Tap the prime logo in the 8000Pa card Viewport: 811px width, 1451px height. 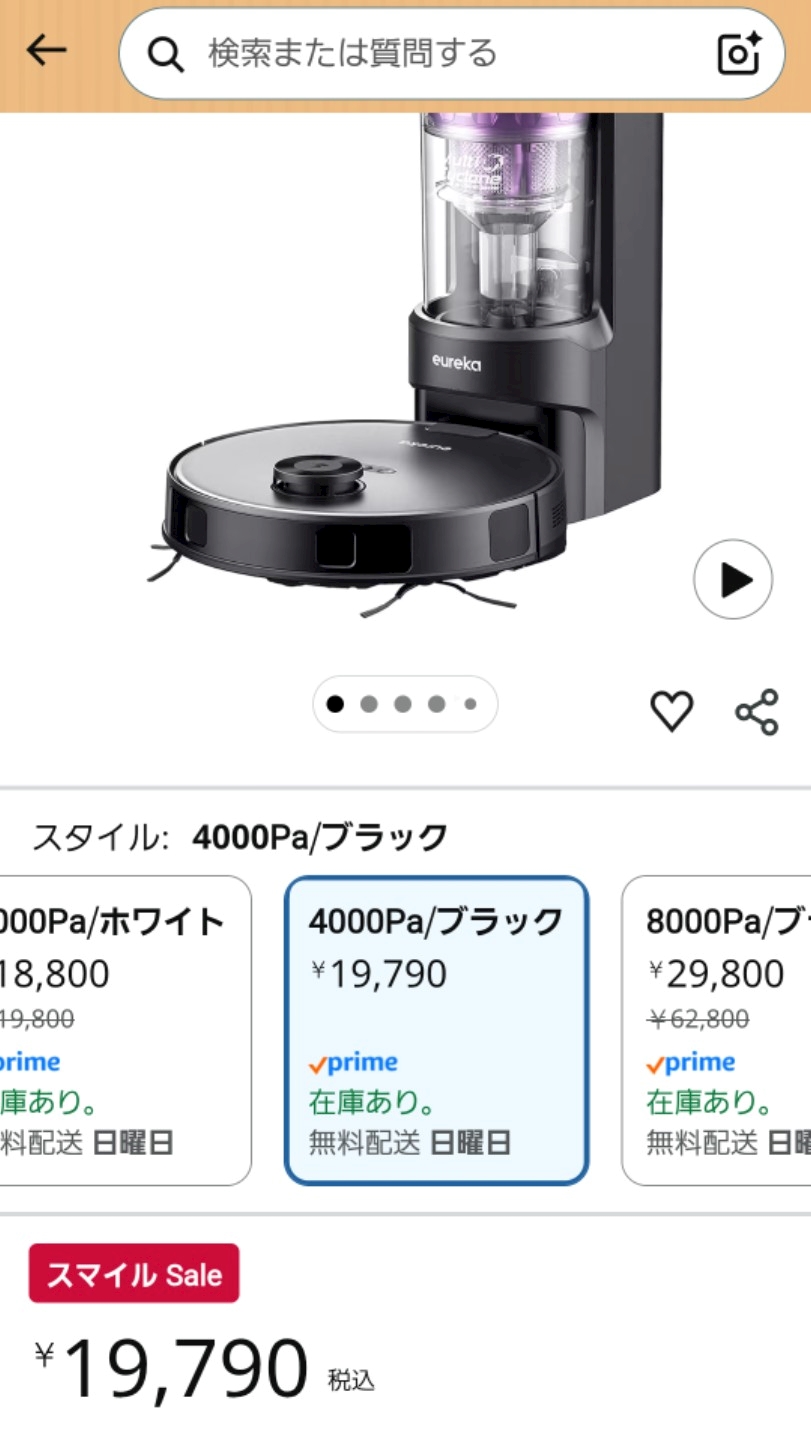tap(691, 1062)
